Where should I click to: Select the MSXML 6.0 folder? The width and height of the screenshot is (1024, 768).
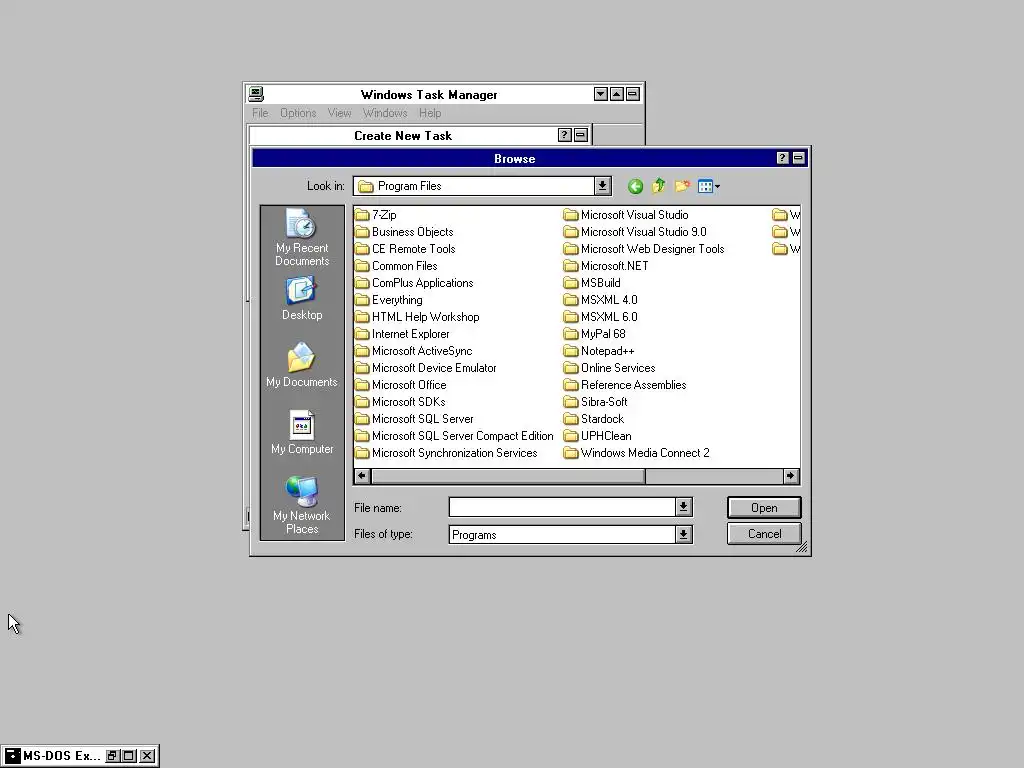601,317
